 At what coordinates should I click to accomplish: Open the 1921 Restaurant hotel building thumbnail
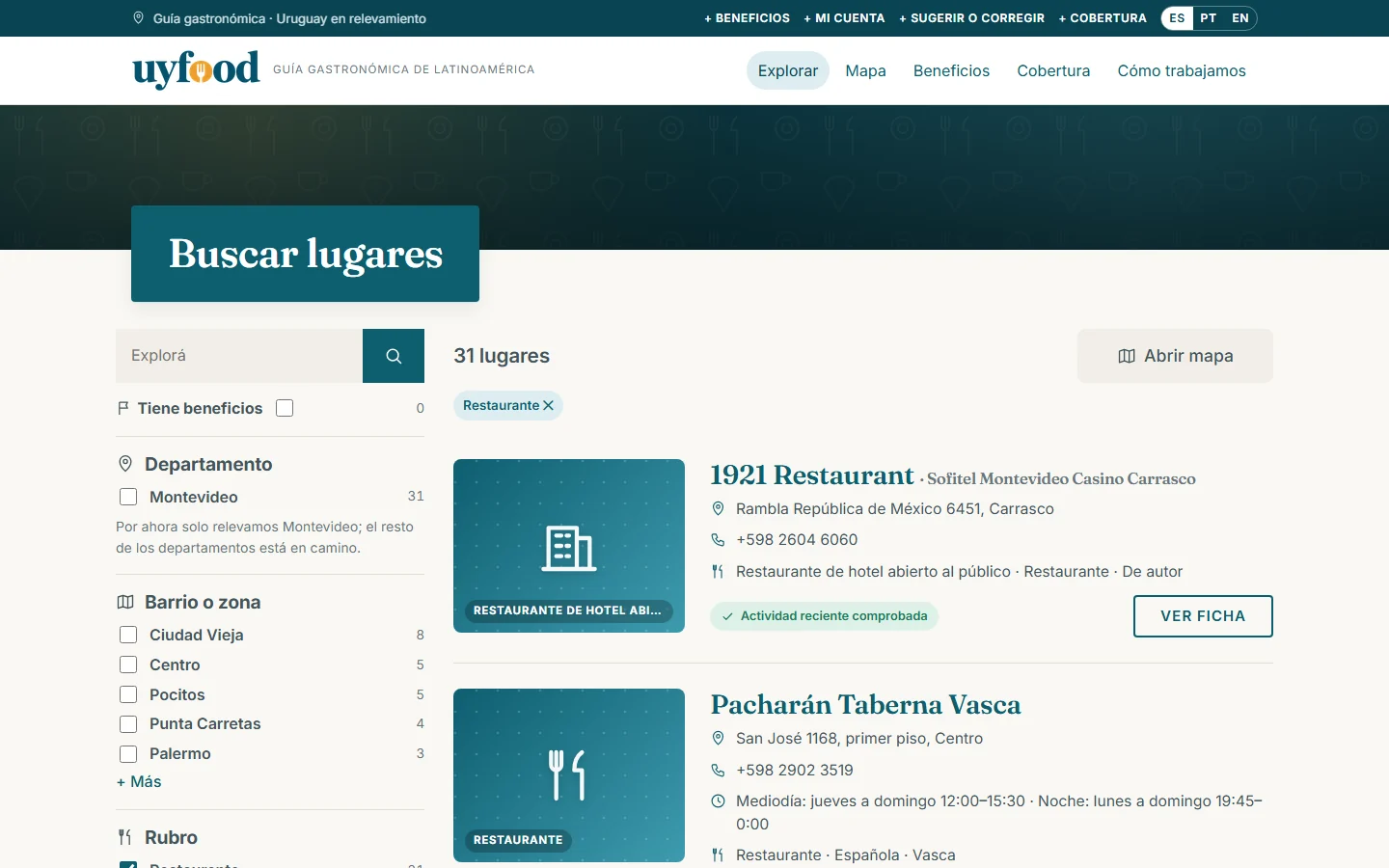point(569,546)
